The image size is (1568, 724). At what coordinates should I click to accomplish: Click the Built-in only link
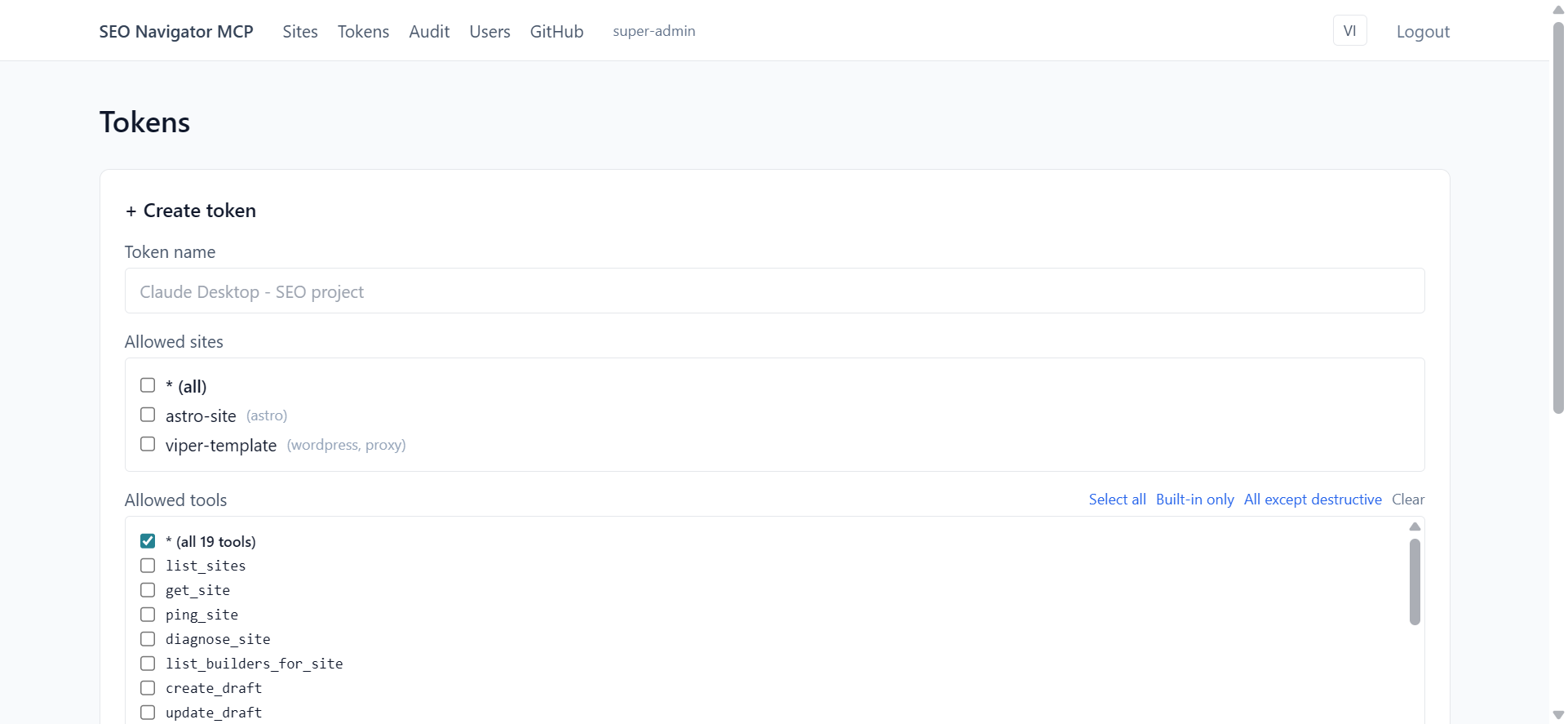pos(1194,500)
